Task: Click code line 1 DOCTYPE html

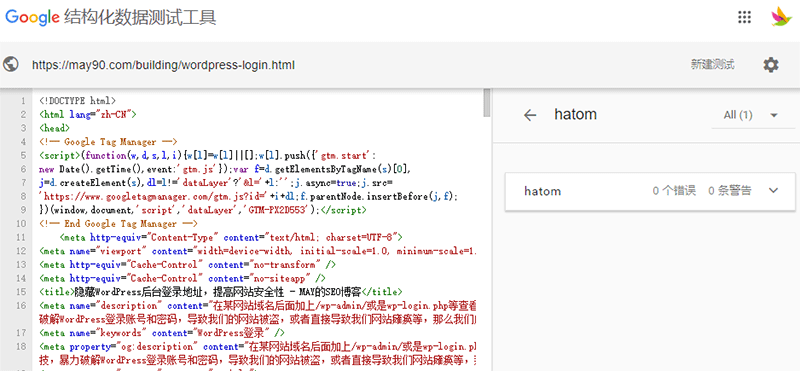Action: click(78, 101)
